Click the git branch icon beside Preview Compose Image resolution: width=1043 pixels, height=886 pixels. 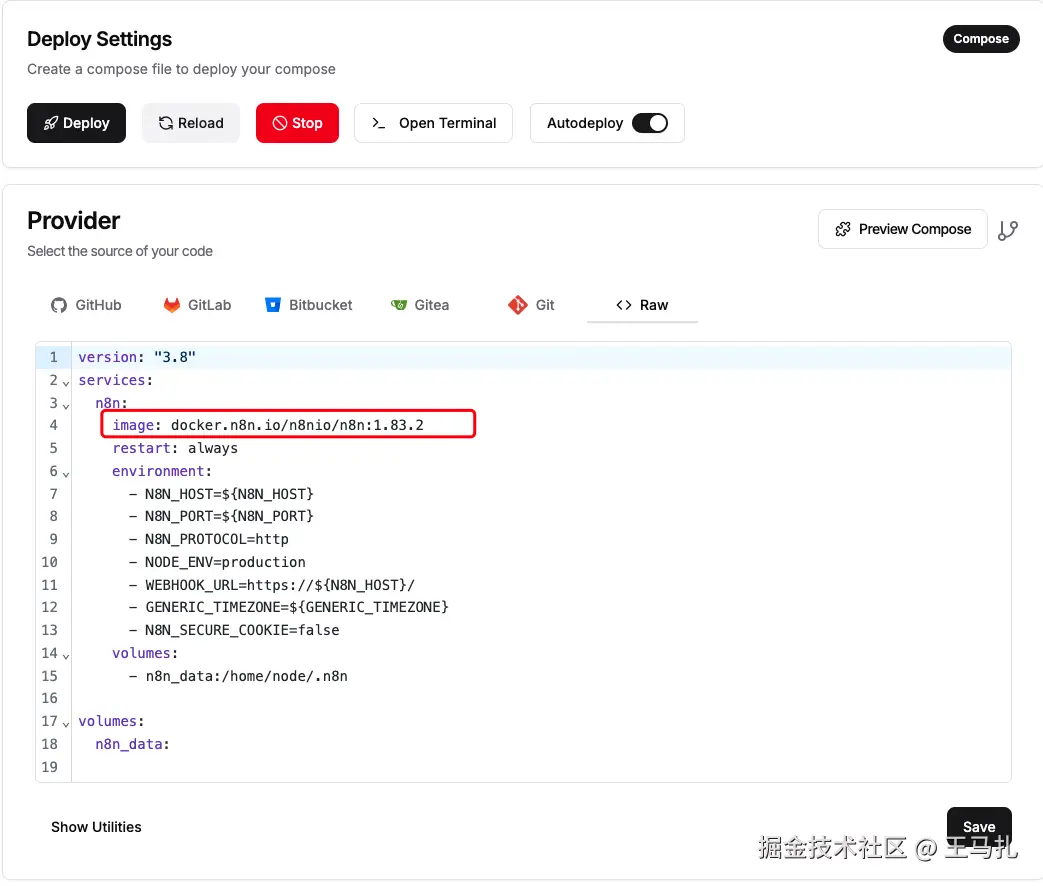point(1008,230)
